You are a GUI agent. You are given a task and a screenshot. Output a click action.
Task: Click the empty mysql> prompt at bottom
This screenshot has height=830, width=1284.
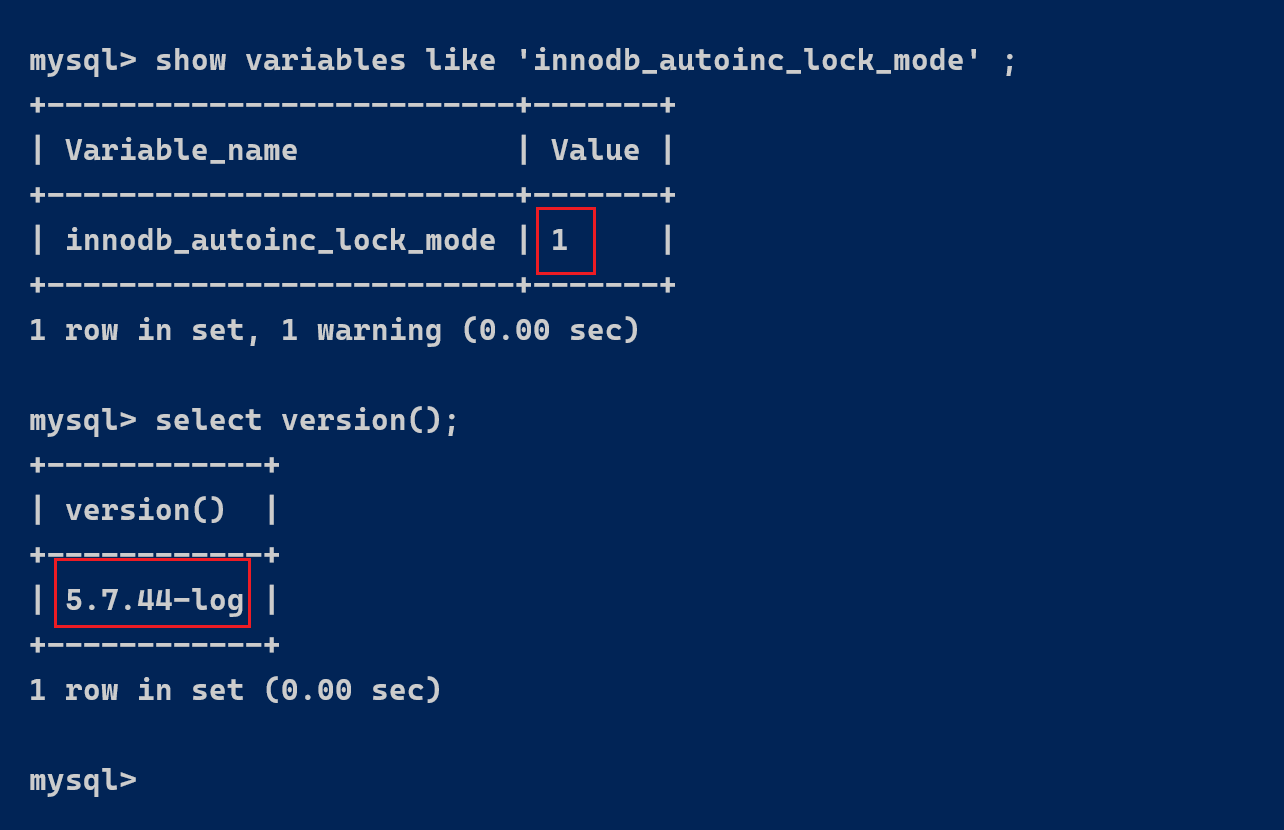(83, 780)
